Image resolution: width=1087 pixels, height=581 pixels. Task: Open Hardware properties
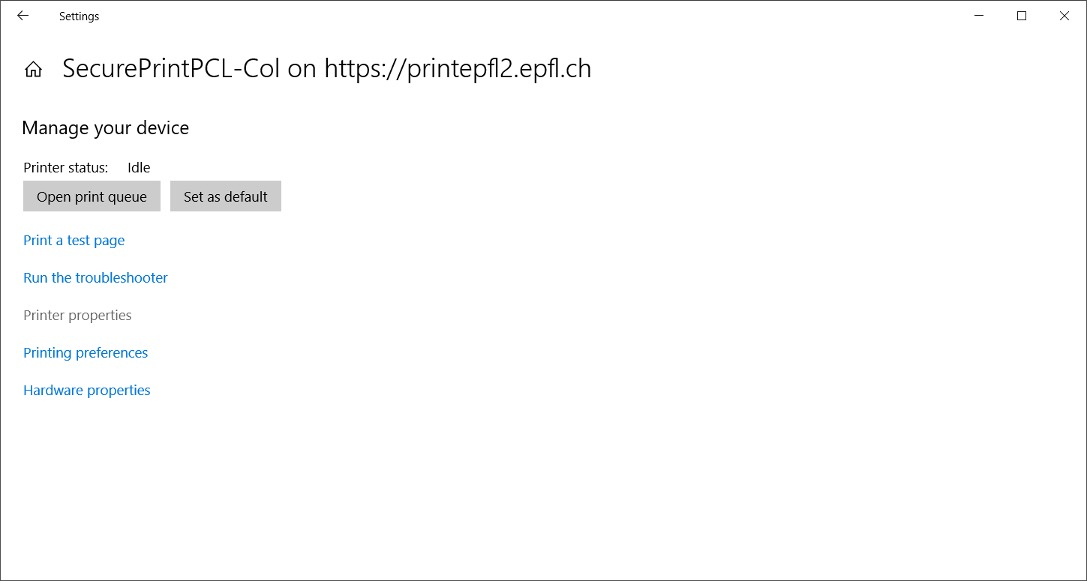[x=87, y=390]
